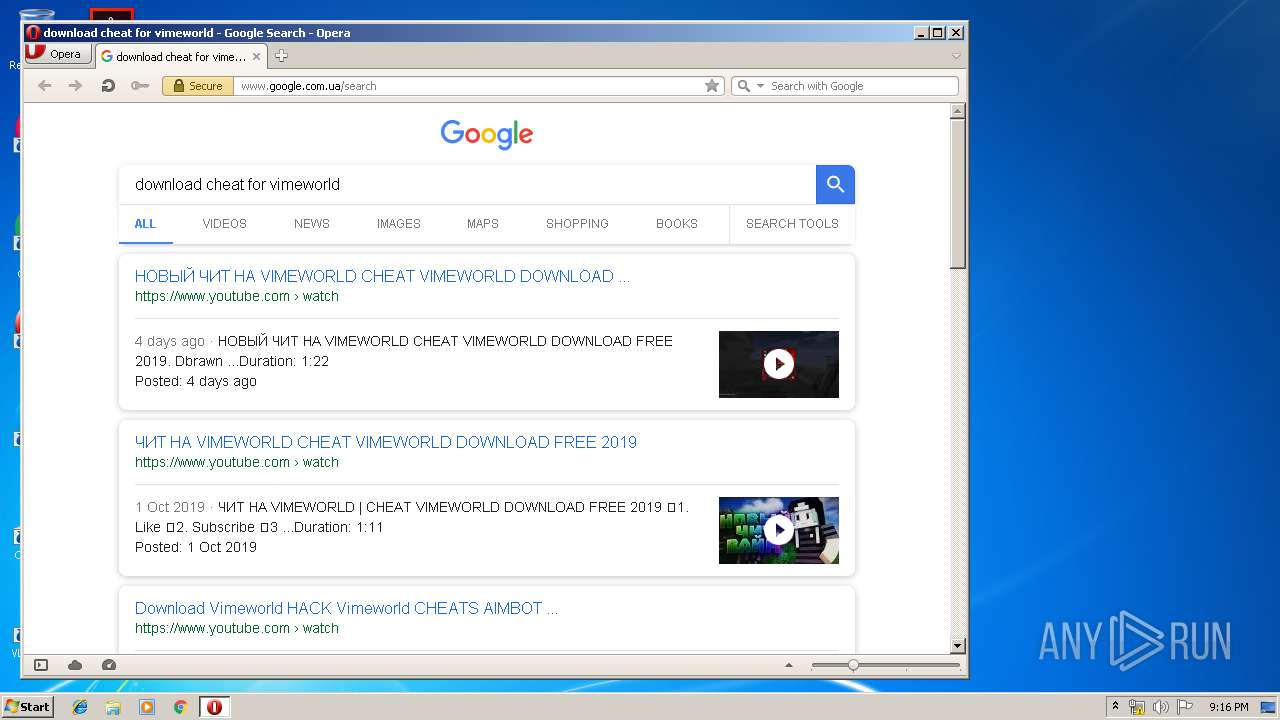Toggle the Opera panels icon in status bar

coord(41,665)
